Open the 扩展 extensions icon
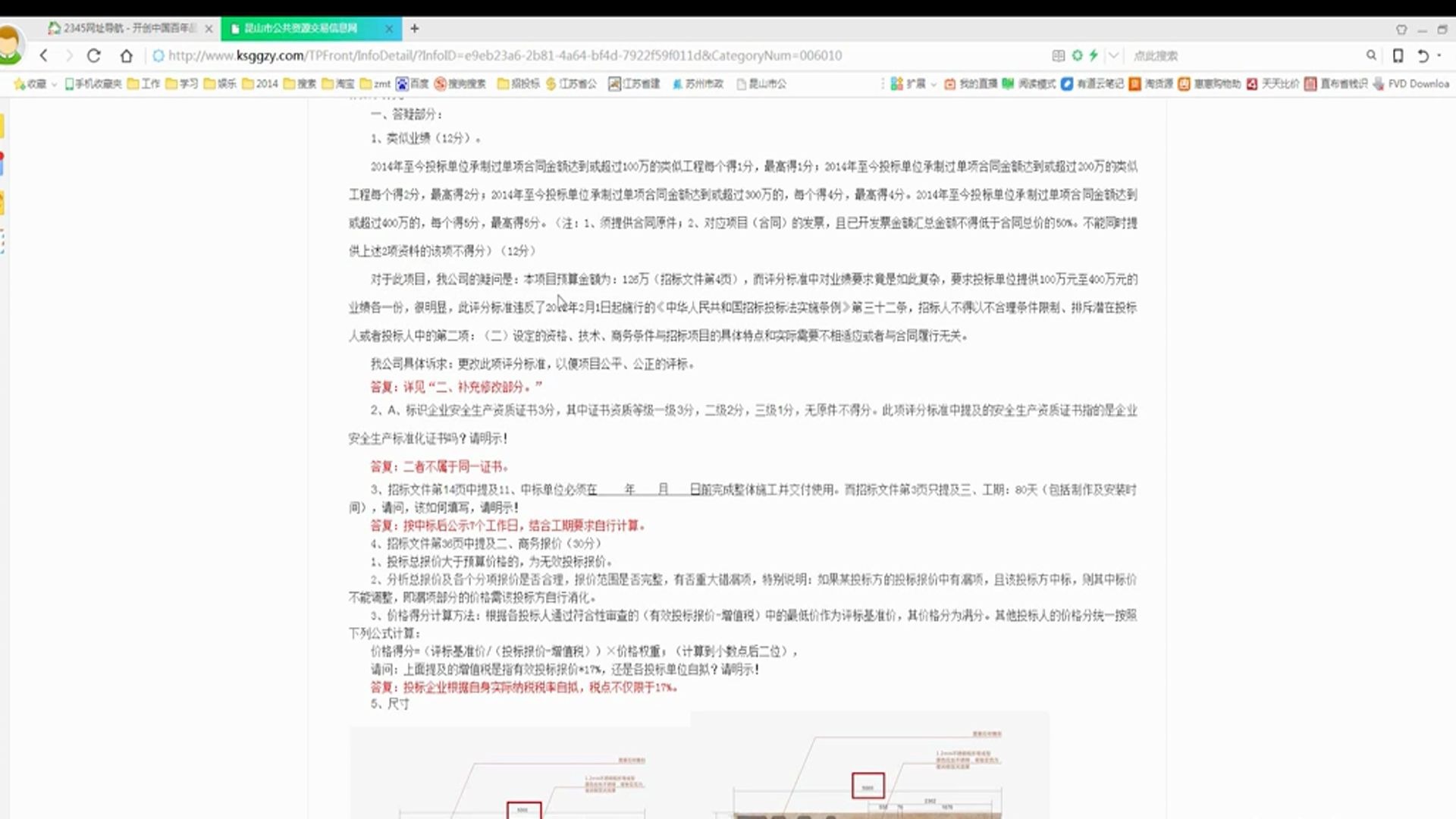The image size is (1456, 819). (x=908, y=83)
